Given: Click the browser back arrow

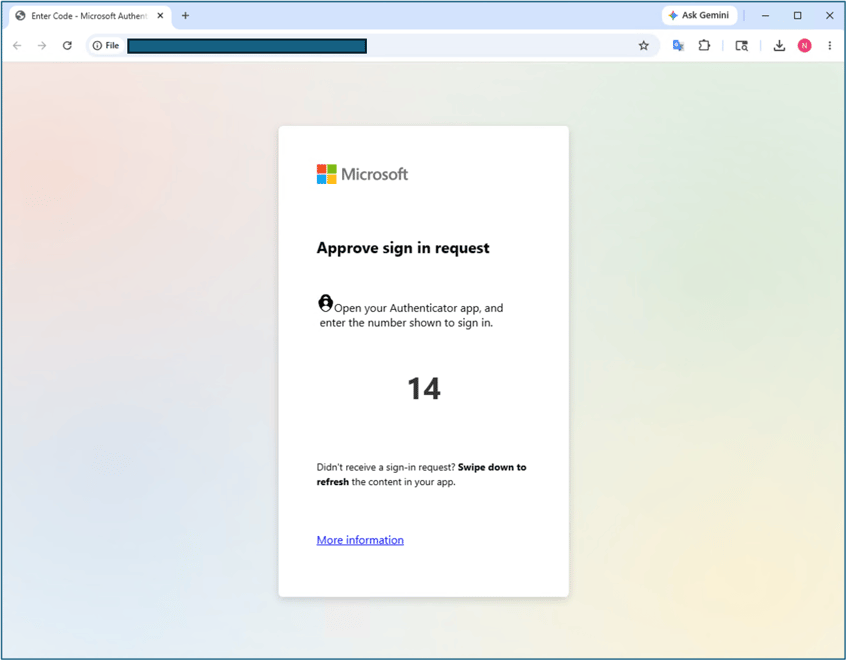Looking at the screenshot, I should coord(17,45).
